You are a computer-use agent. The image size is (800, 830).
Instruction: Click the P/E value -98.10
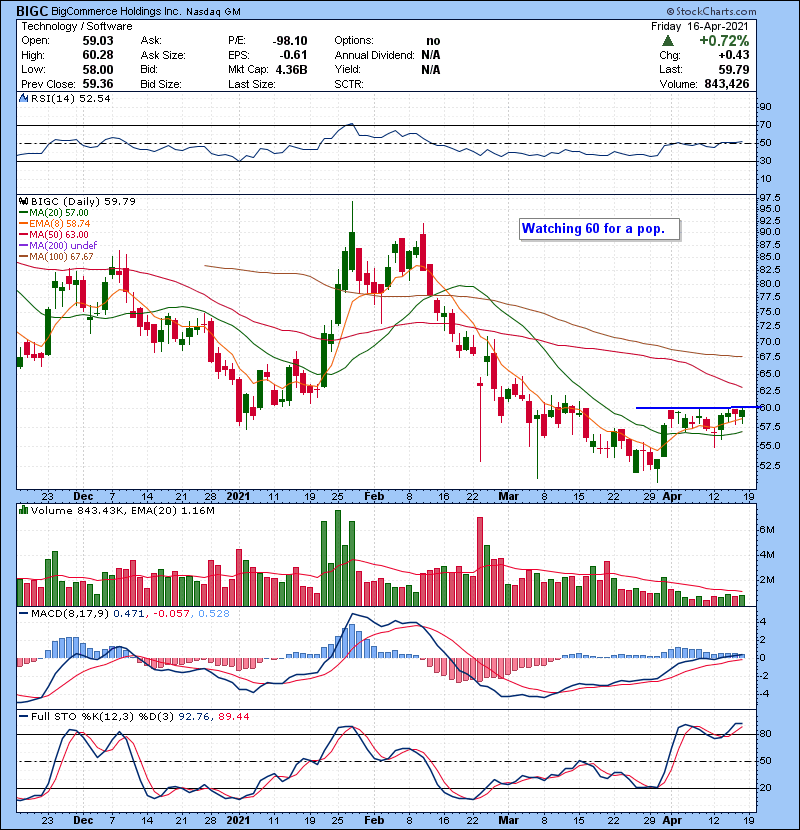290,41
